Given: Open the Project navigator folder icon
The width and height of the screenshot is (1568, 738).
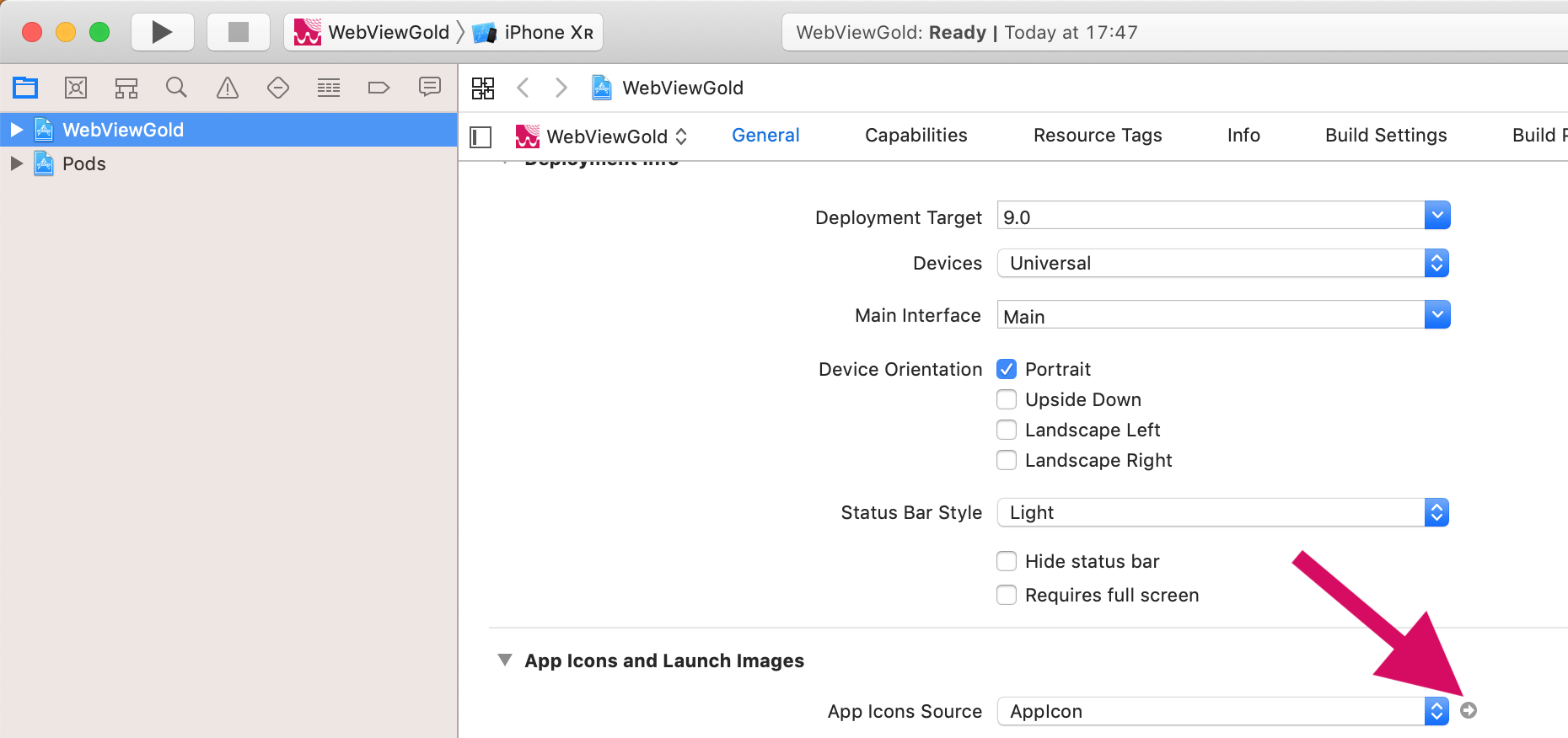Looking at the screenshot, I should coord(25,88).
